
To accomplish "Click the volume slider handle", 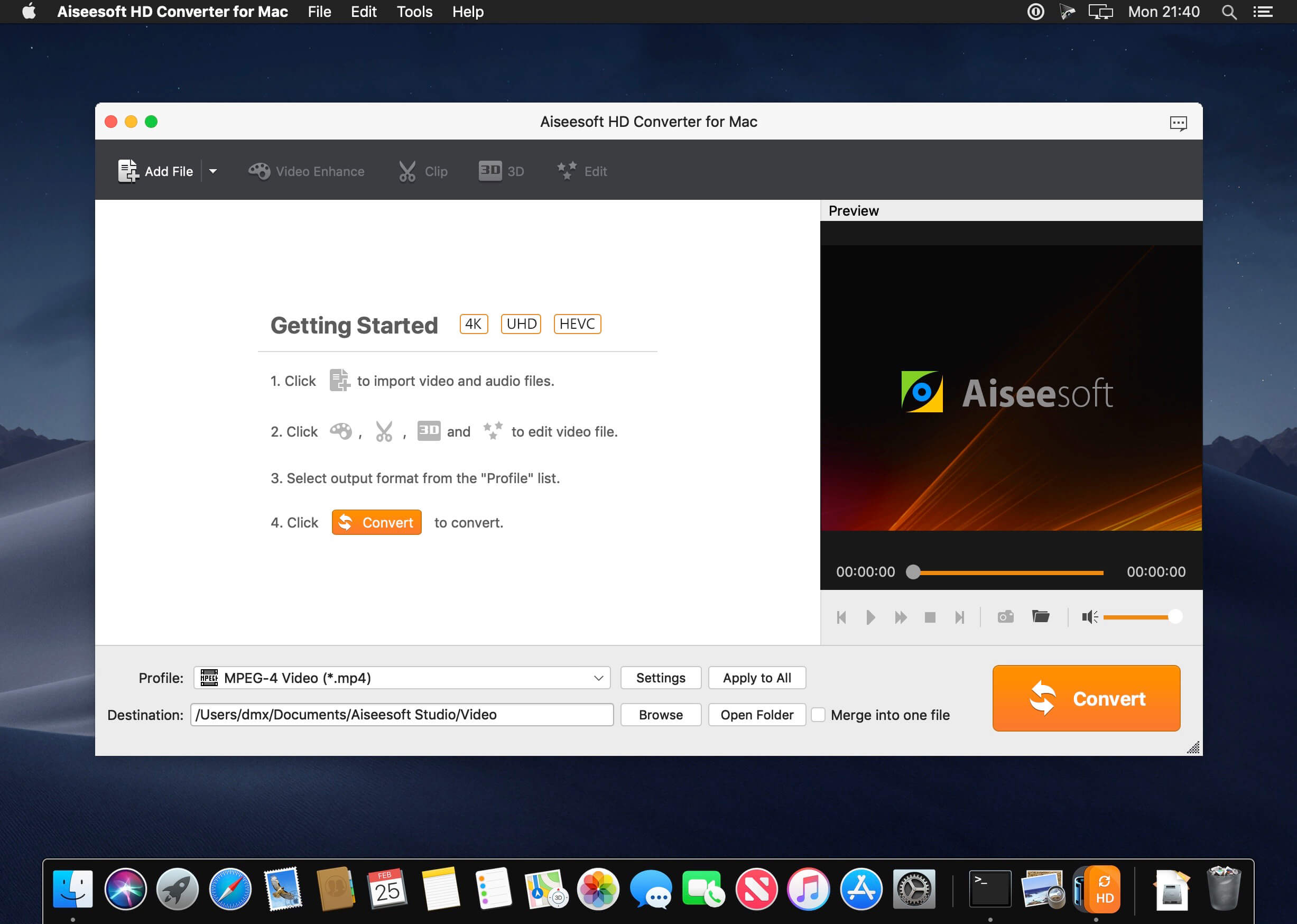I will pyautogui.click(x=1175, y=617).
